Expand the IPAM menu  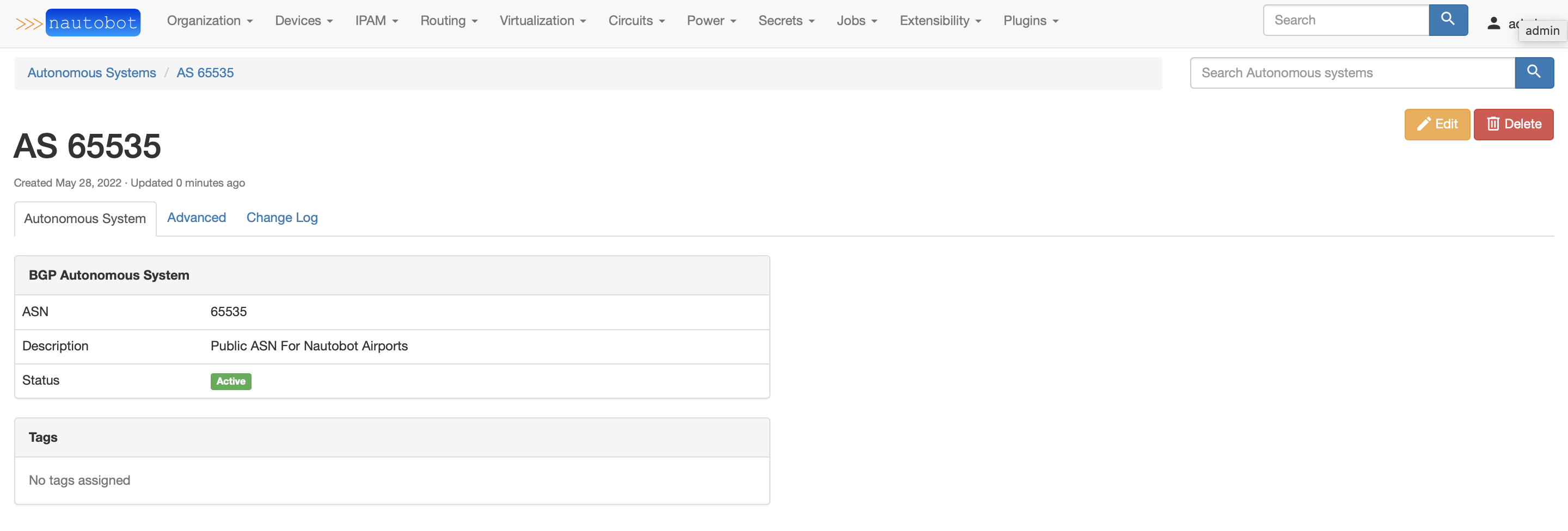pyautogui.click(x=376, y=21)
